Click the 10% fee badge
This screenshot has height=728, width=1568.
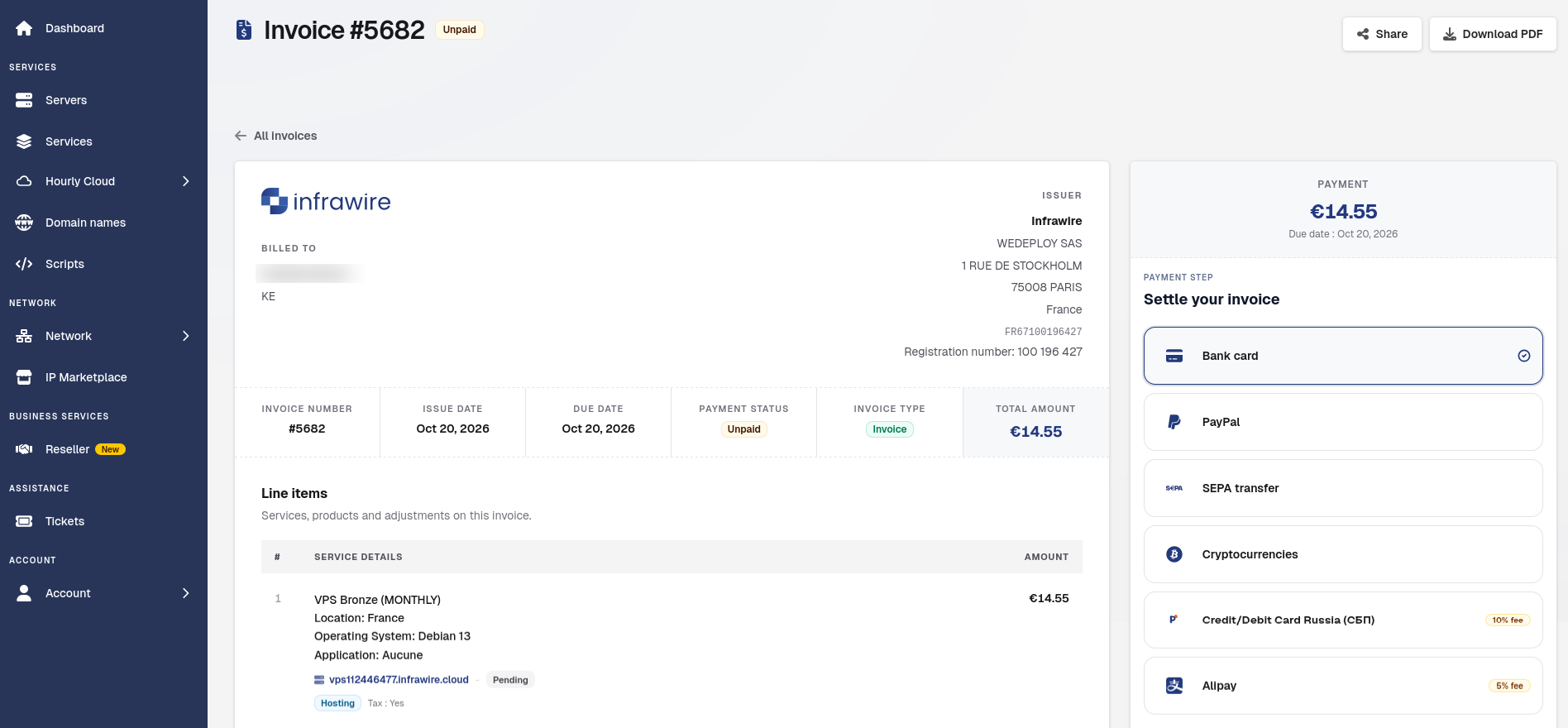point(1508,620)
